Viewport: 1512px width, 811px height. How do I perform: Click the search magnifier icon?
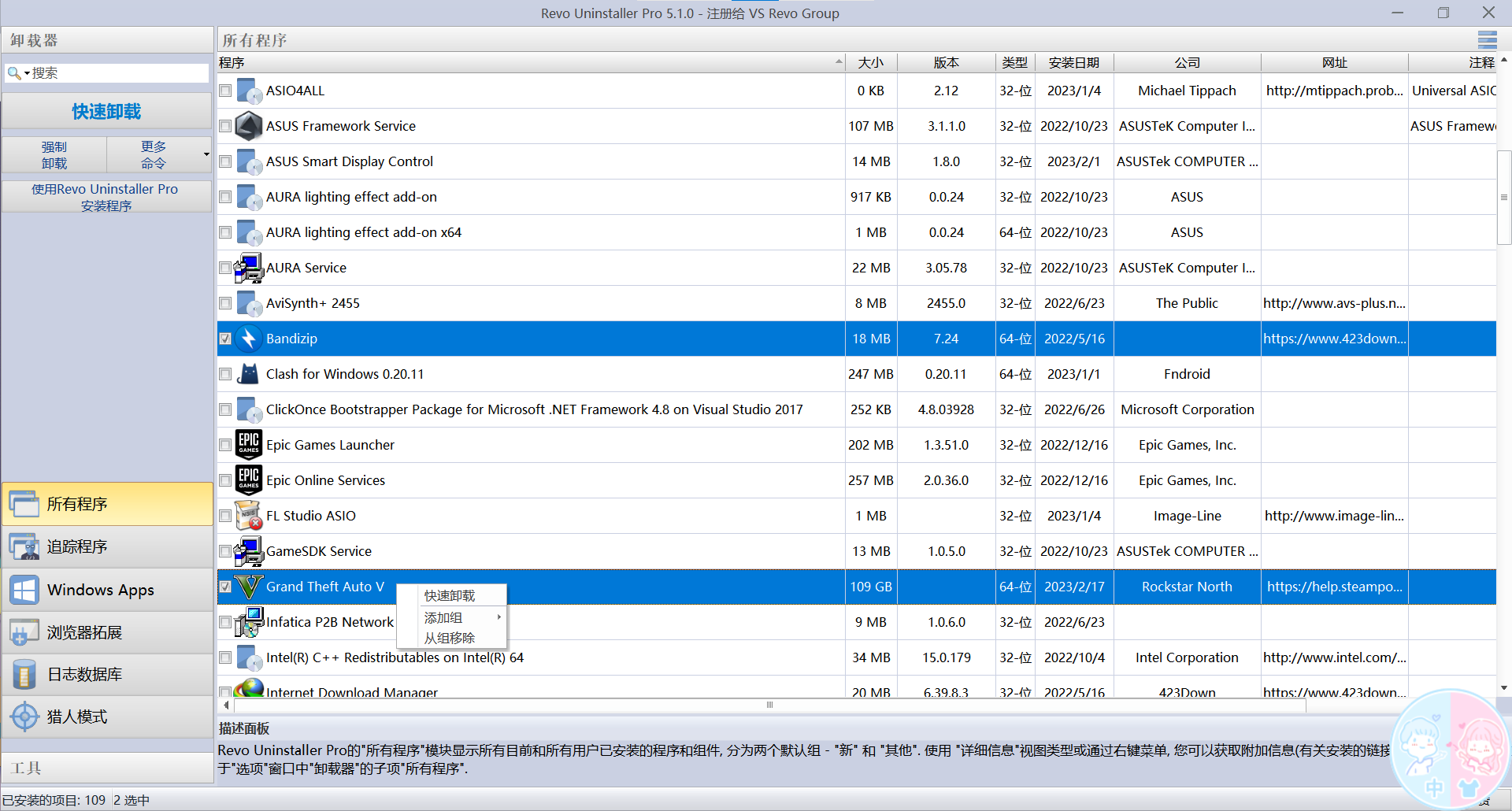click(x=14, y=73)
